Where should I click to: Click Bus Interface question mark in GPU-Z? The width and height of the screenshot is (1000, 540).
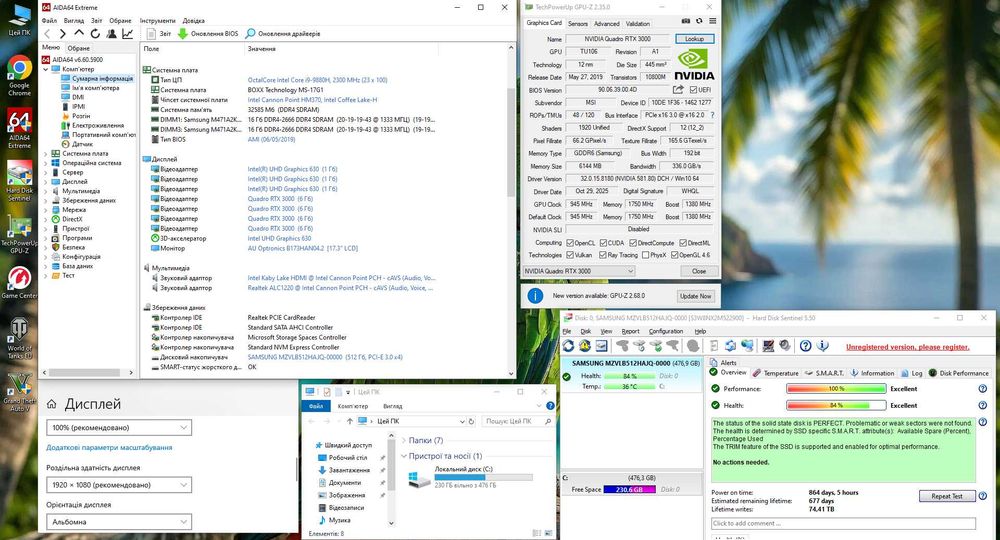pos(712,115)
